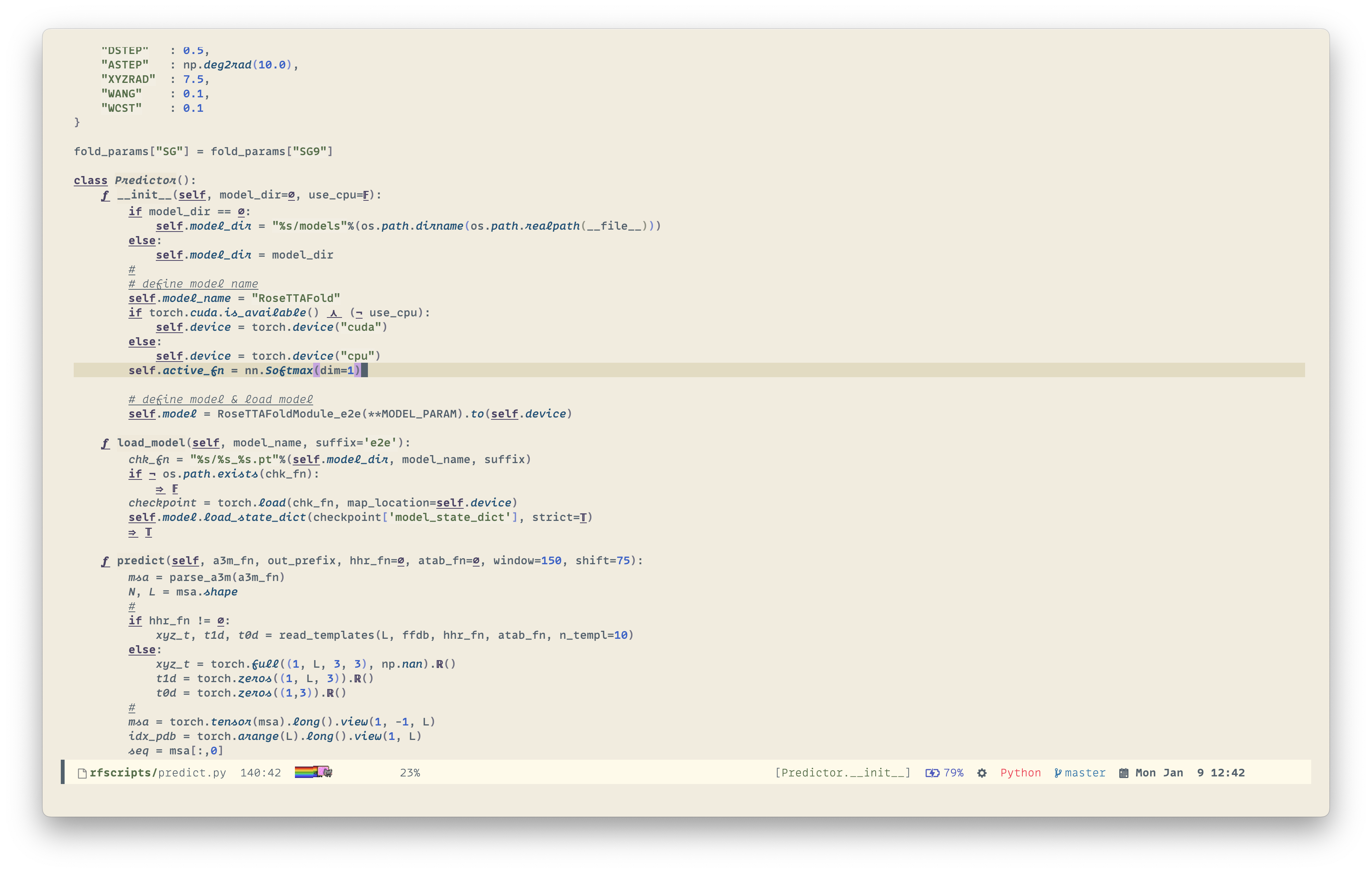Image resolution: width=1372 pixels, height=873 pixels.
Task: Click the function symbol before __init__ definition
Action: coord(105,195)
